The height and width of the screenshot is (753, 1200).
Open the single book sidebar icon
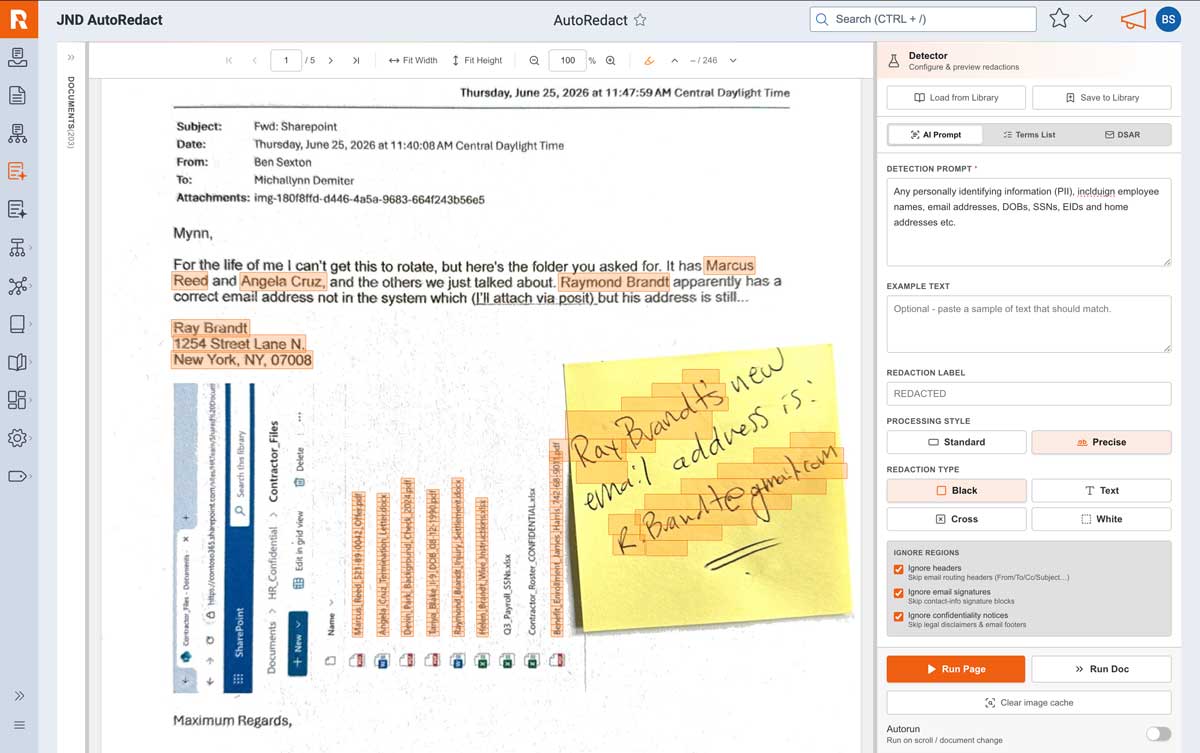pyautogui.click(x=17, y=324)
